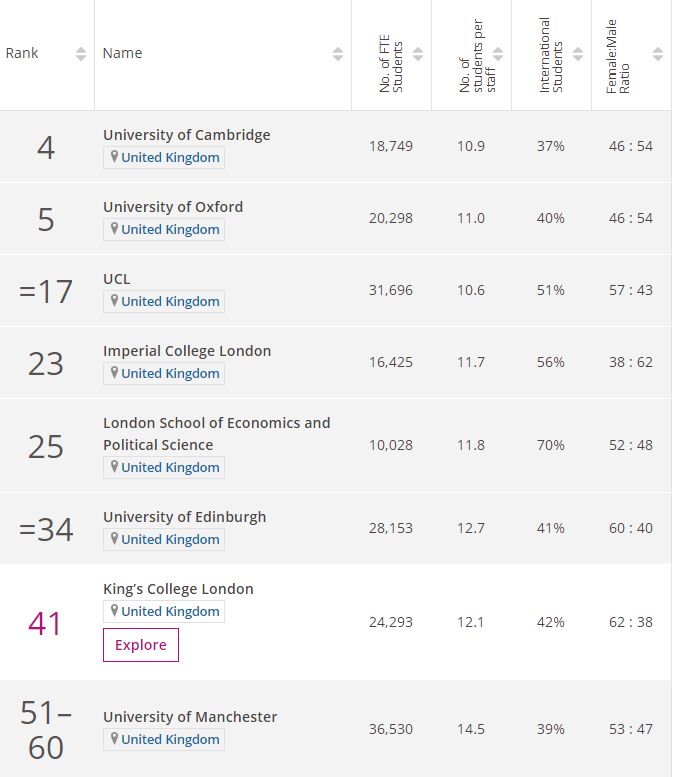673x777 pixels.
Task: Open University of Manchester link
Action: (190, 717)
